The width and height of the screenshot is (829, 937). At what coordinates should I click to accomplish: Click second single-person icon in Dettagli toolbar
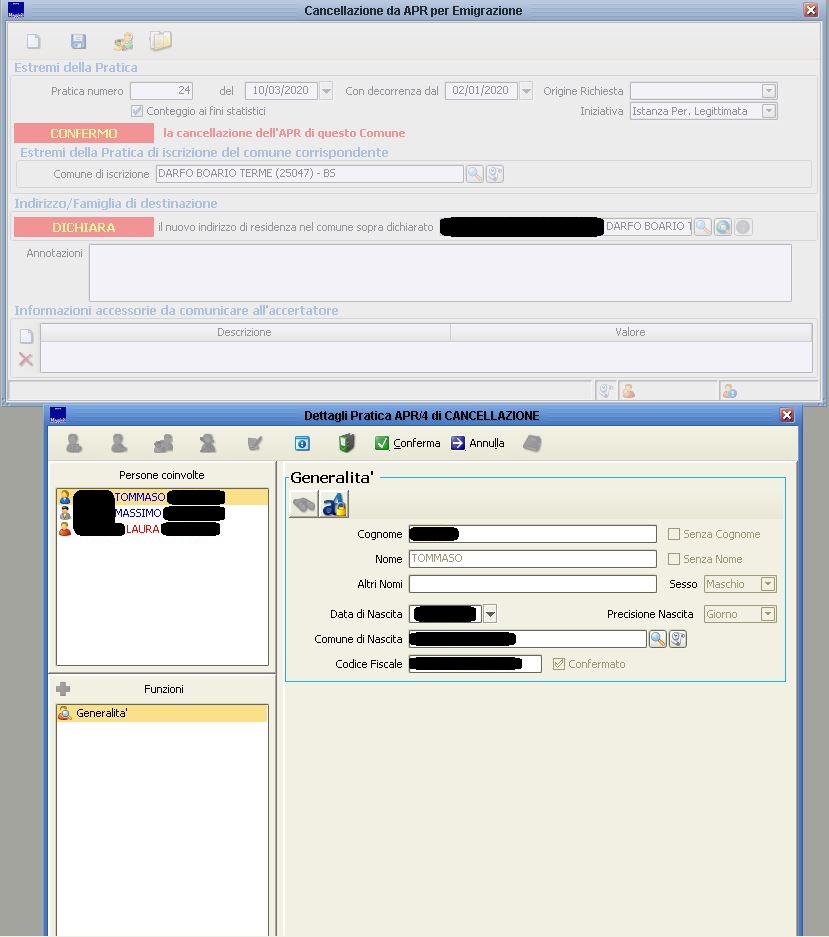[x=119, y=443]
